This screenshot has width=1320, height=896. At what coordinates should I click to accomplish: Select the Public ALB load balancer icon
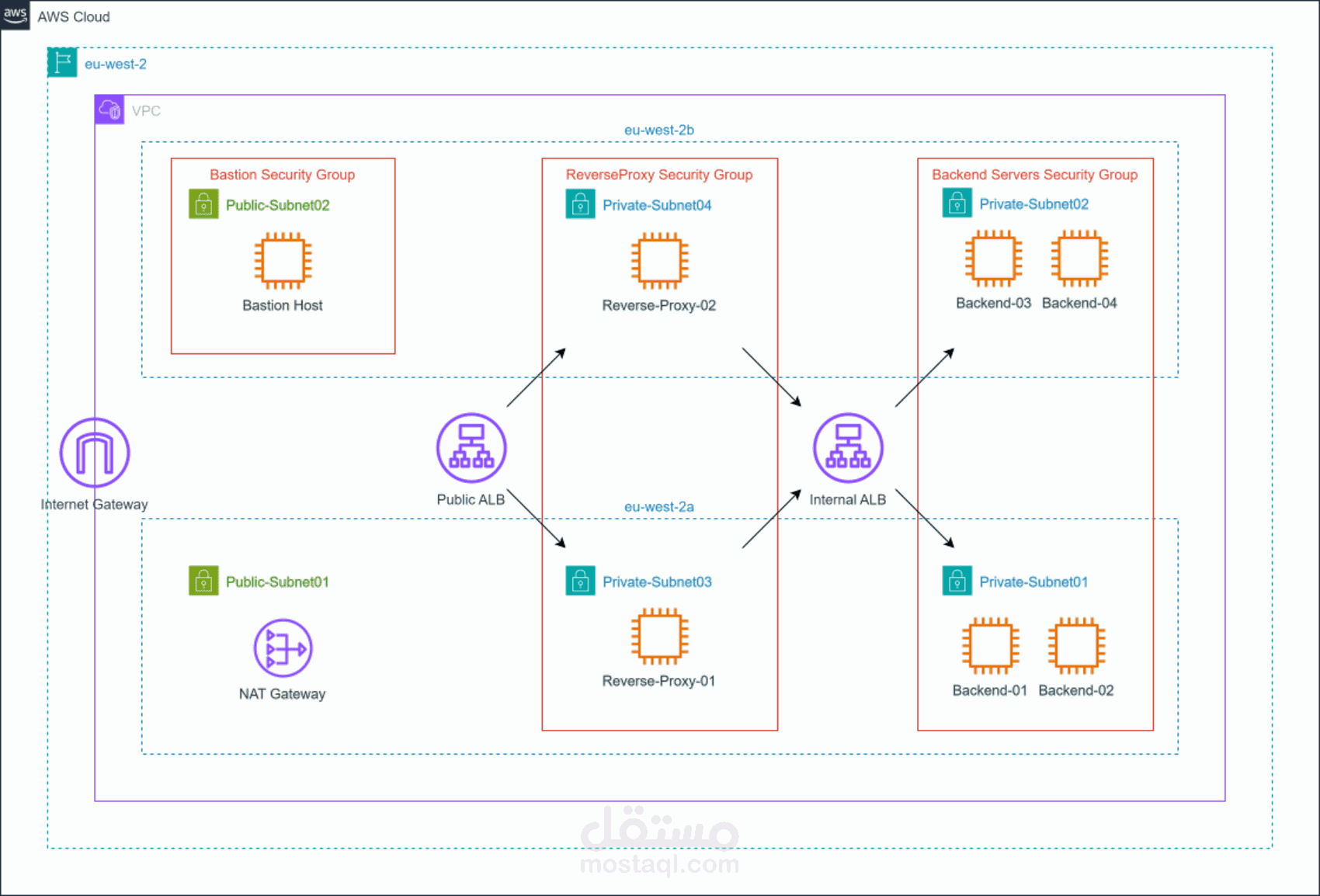tap(471, 448)
